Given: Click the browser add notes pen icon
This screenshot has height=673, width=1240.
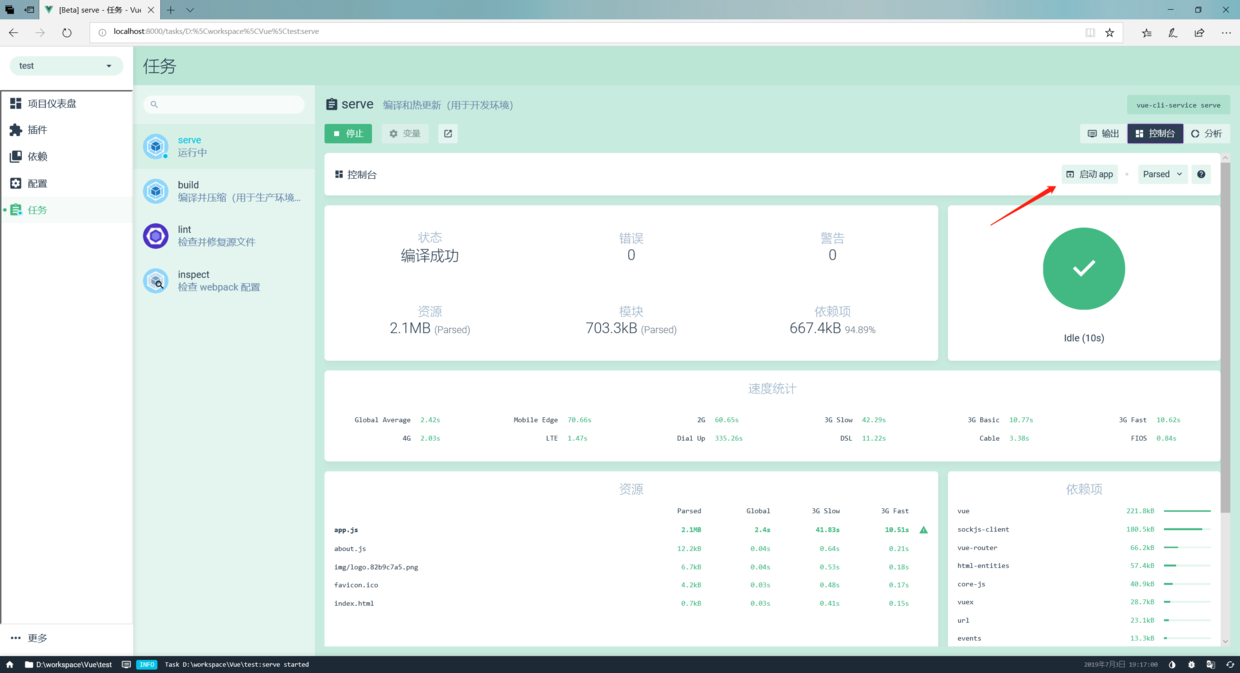Looking at the screenshot, I should [1173, 32].
